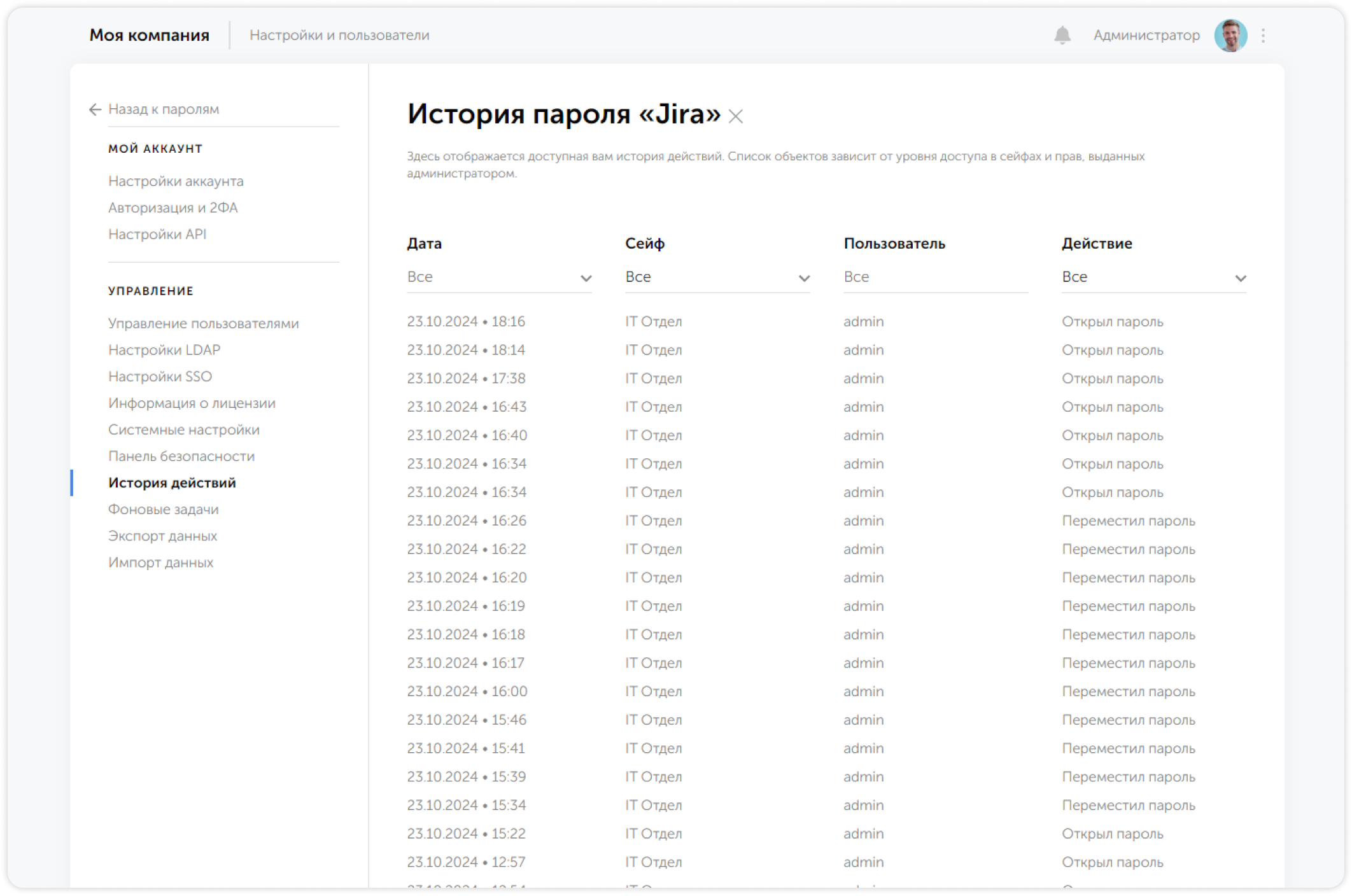Open «Информация о лицензии»
This screenshot has height=896, width=1352.
tap(192, 403)
